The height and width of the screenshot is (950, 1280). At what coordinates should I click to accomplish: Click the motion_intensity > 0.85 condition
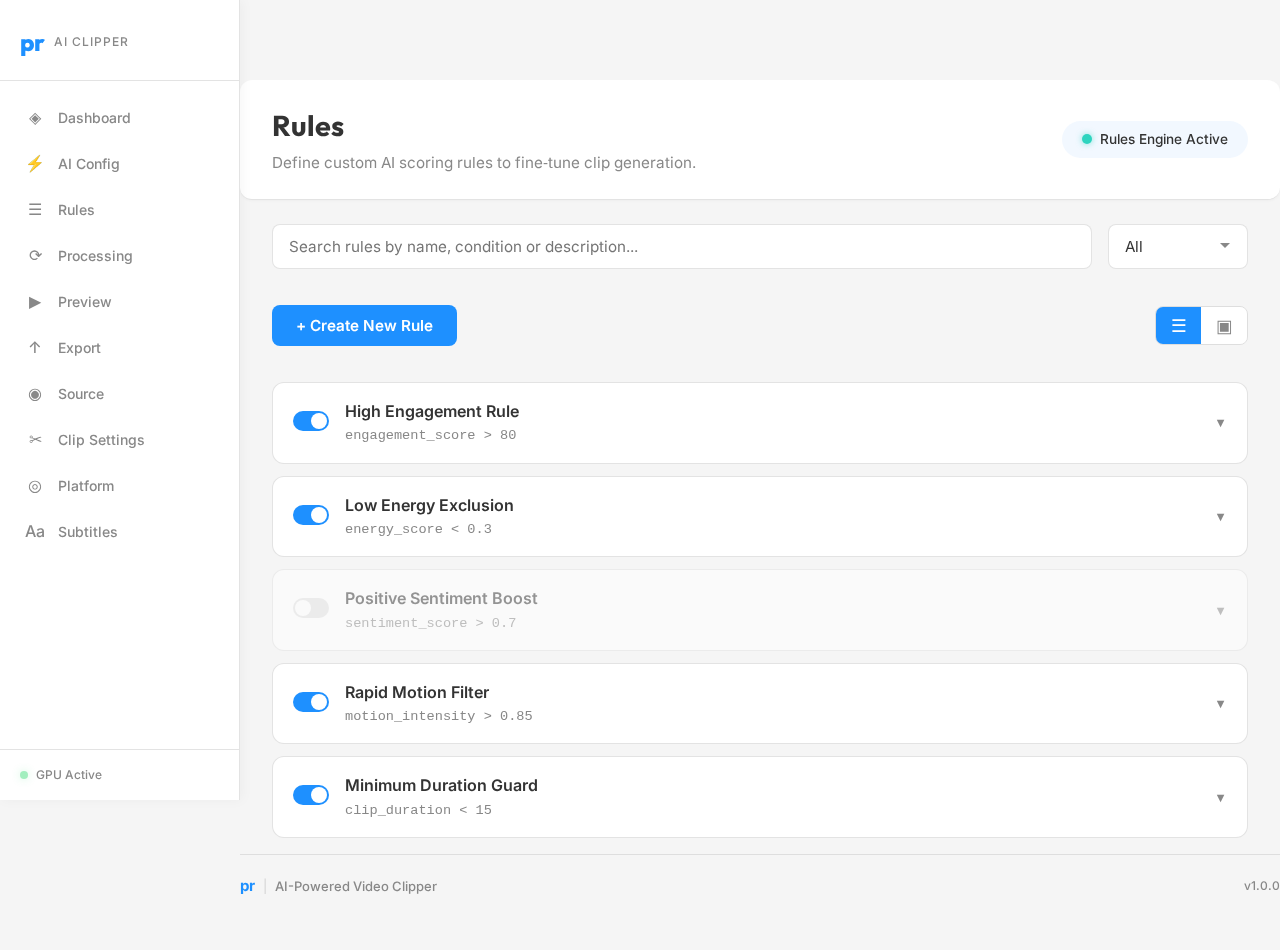pos(439,717)
